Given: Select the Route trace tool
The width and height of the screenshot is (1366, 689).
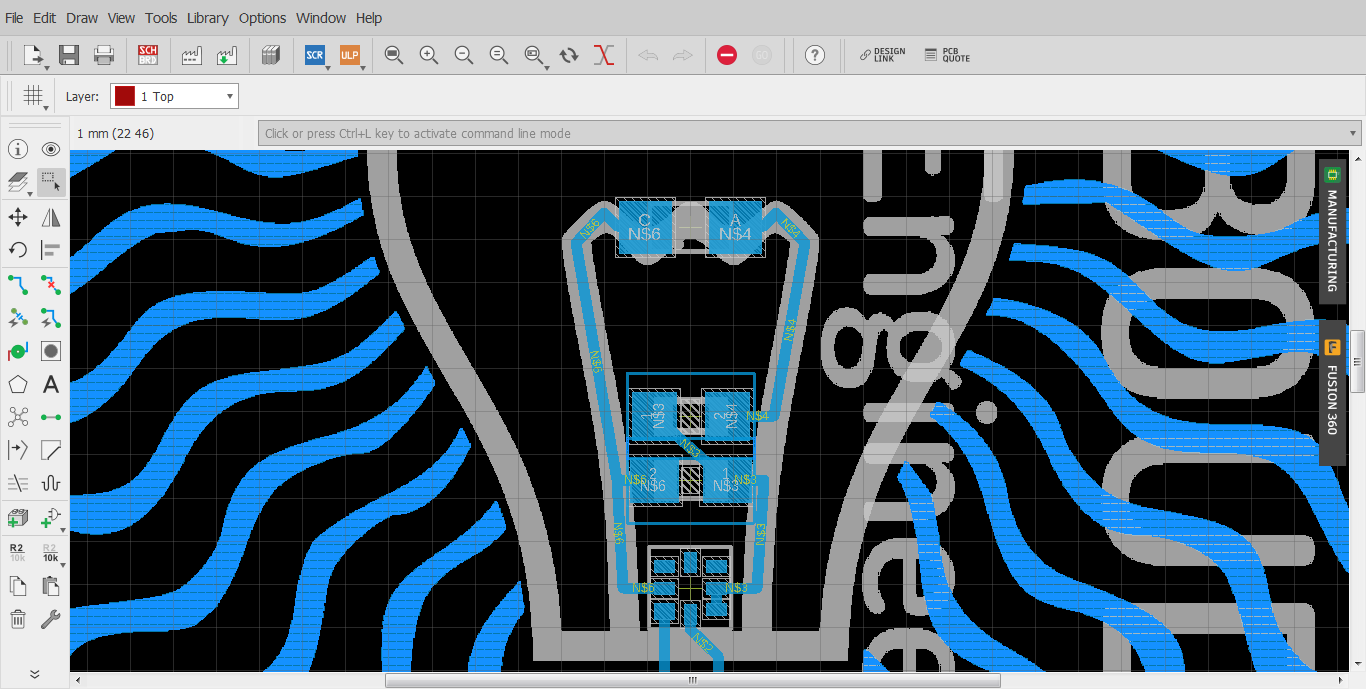Looking at the screenshot, I should click(x=18, y=285).
